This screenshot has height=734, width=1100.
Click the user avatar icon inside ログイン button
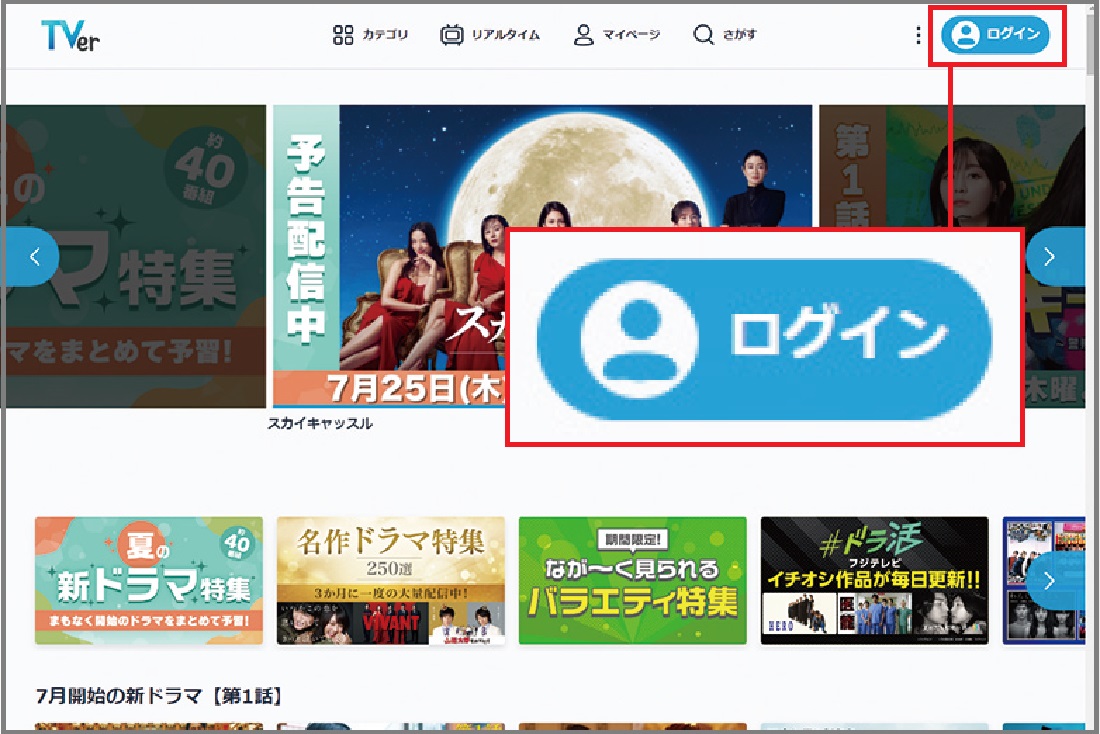point(965,36)
